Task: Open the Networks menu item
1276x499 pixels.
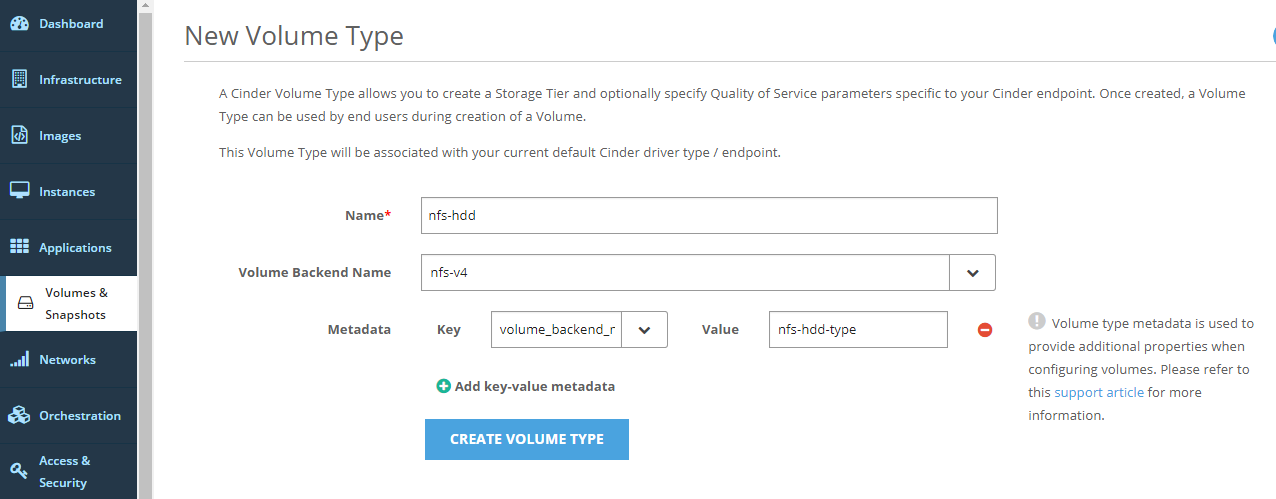Action: pyautogui.click(x=67, y=360)
